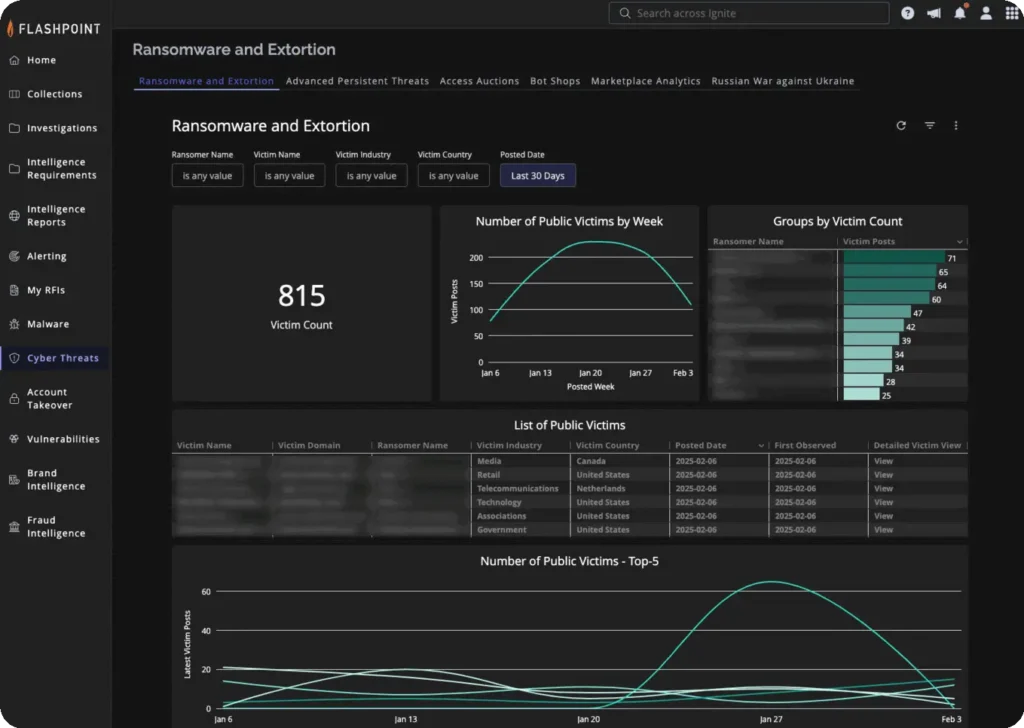Click the Vulnerabilities biohazard icon
Viewport: 1024px width, 728px height.
pyautogui.click(x=14, y=439)
